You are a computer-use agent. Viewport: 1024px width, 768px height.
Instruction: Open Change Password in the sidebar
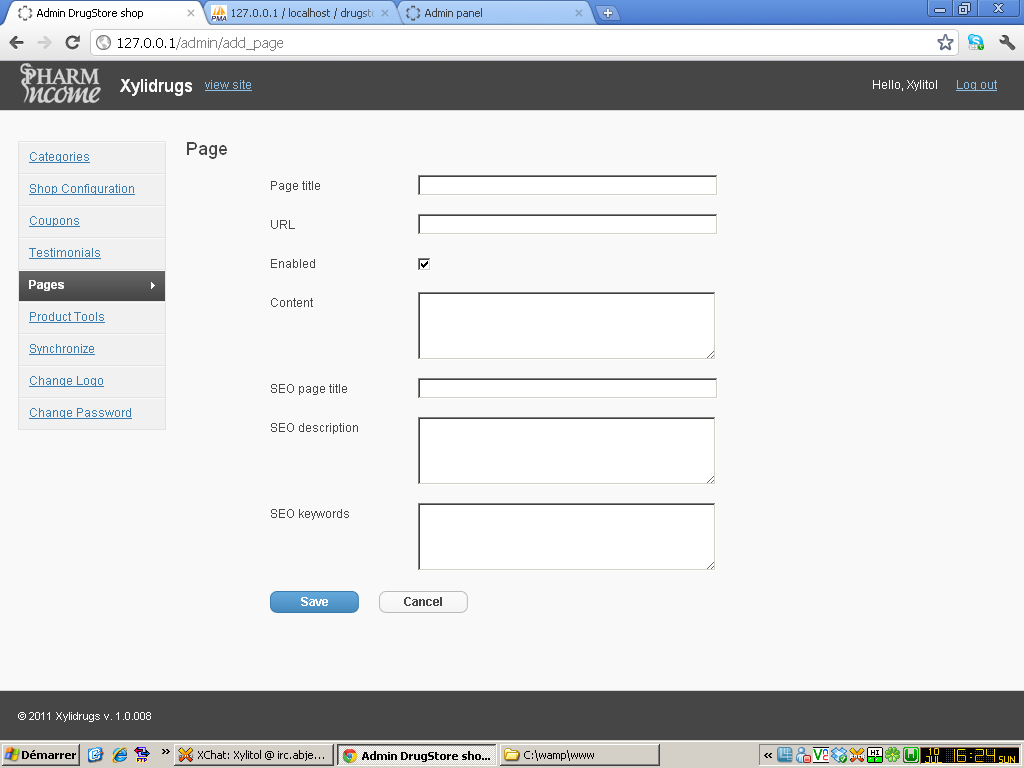(x=80, y=413)
